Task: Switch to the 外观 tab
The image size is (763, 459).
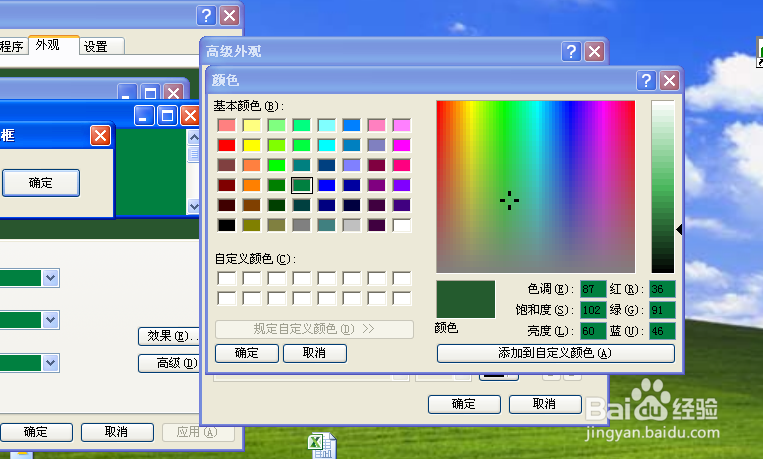Action: click(x=54, y=45)
